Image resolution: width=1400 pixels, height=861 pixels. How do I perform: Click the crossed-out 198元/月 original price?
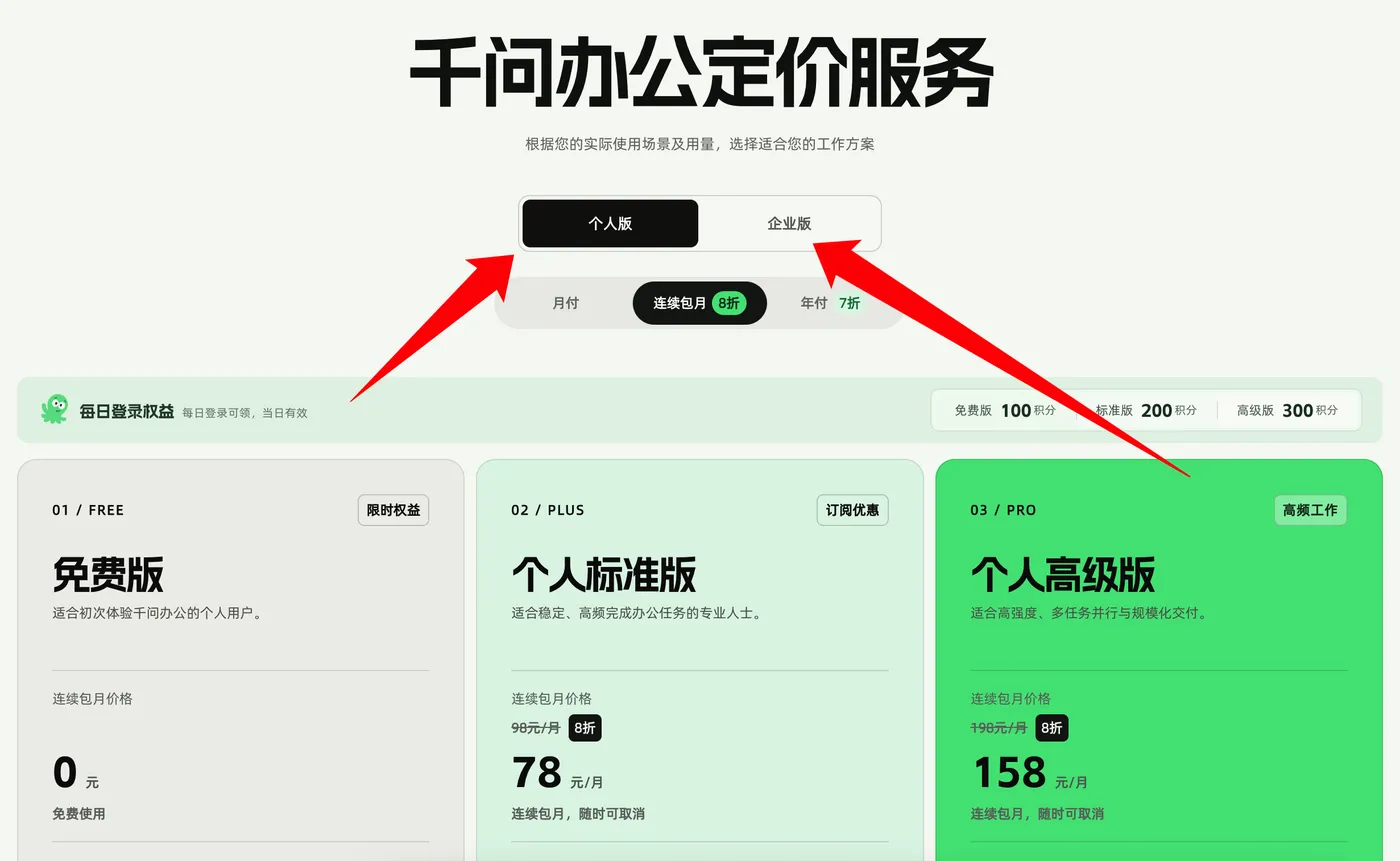999,728
